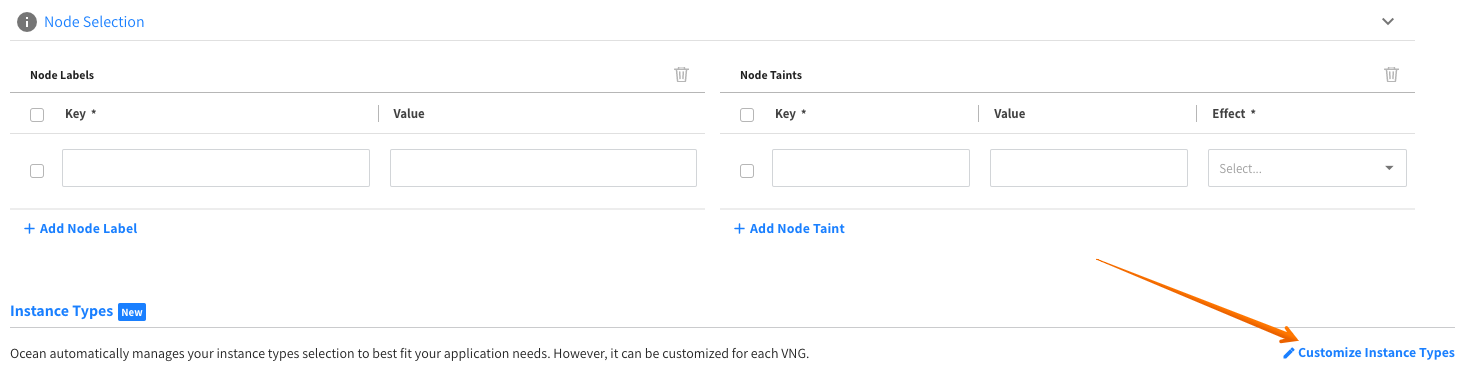Focus the Node Labels Key field

coord(216,168)
